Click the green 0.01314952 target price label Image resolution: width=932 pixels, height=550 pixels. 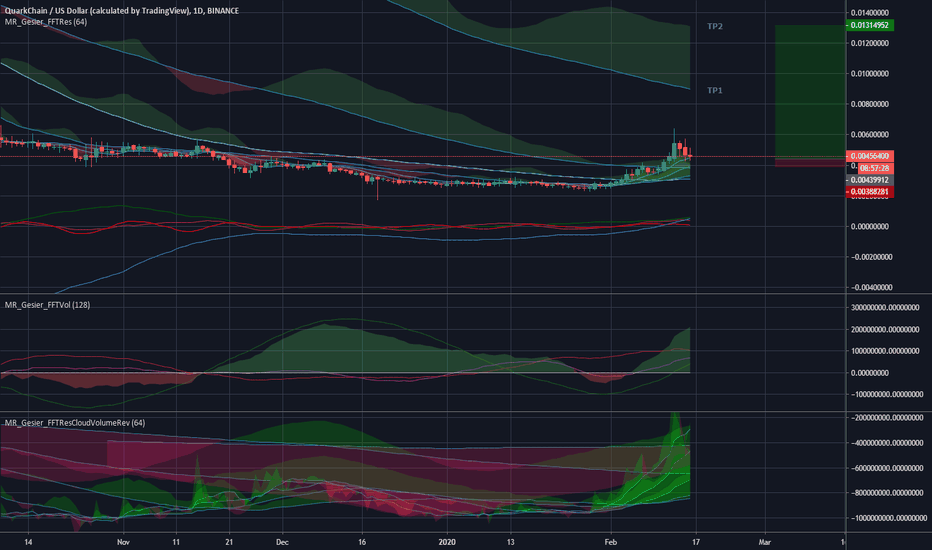tap(870, 25)
